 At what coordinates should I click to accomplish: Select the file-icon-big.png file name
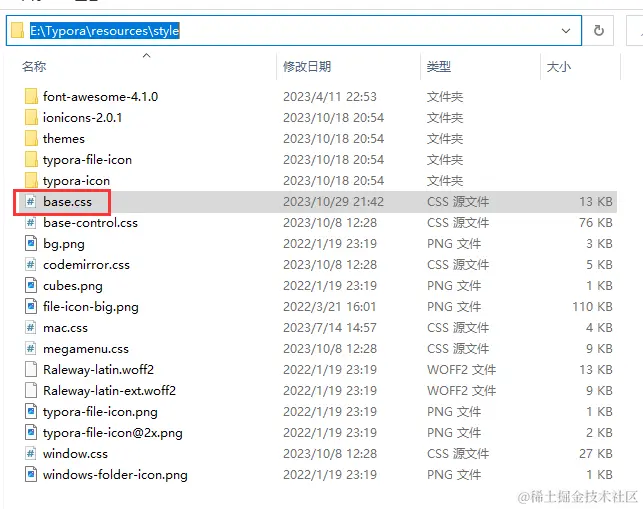(91, 306)
